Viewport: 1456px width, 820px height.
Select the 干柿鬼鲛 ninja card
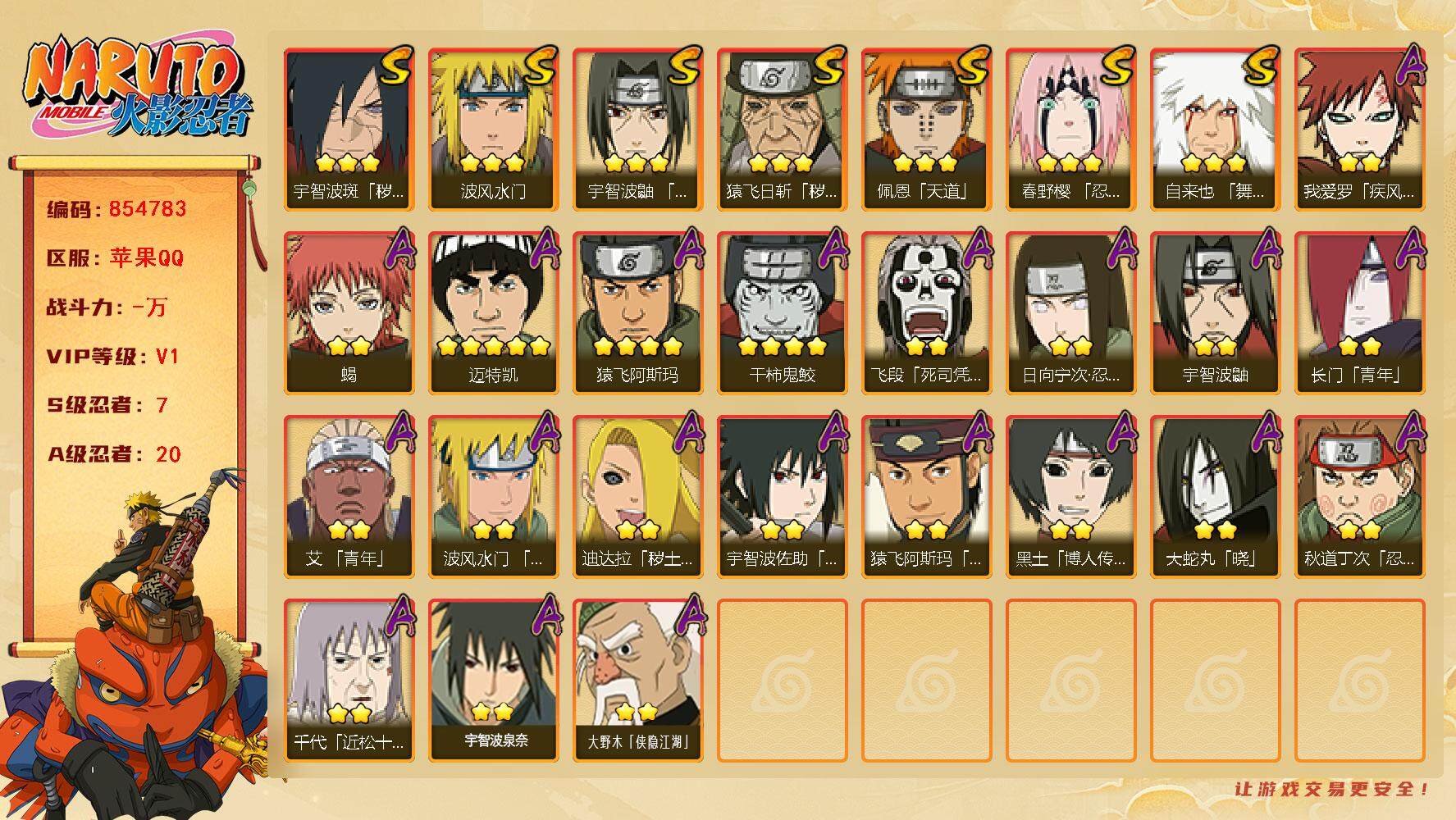pyautogui.click(x=782, y=313)
